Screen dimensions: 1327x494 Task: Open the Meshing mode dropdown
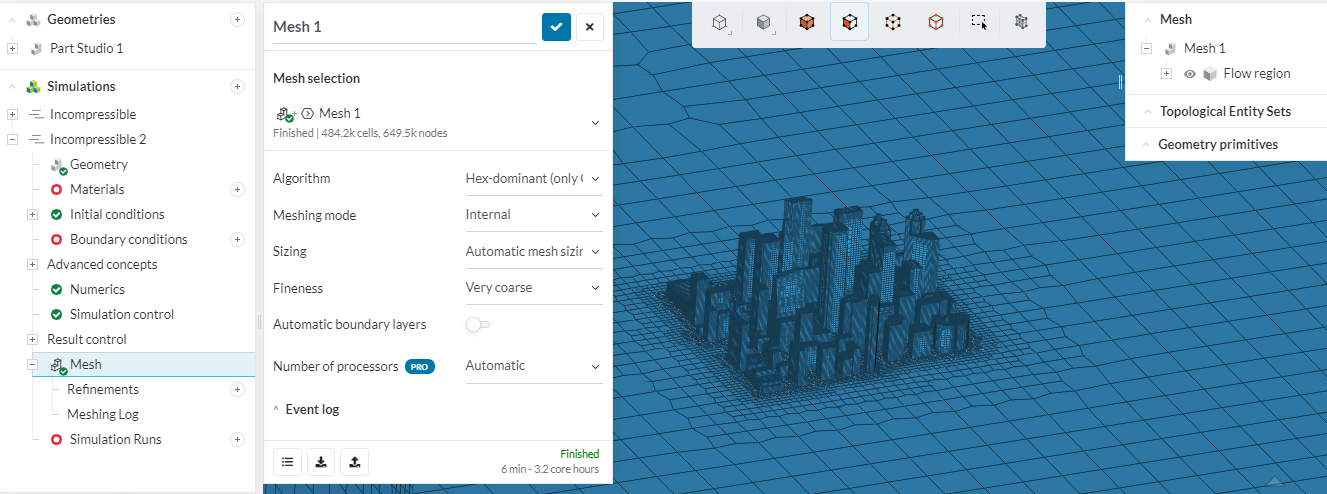pos(534,215)
